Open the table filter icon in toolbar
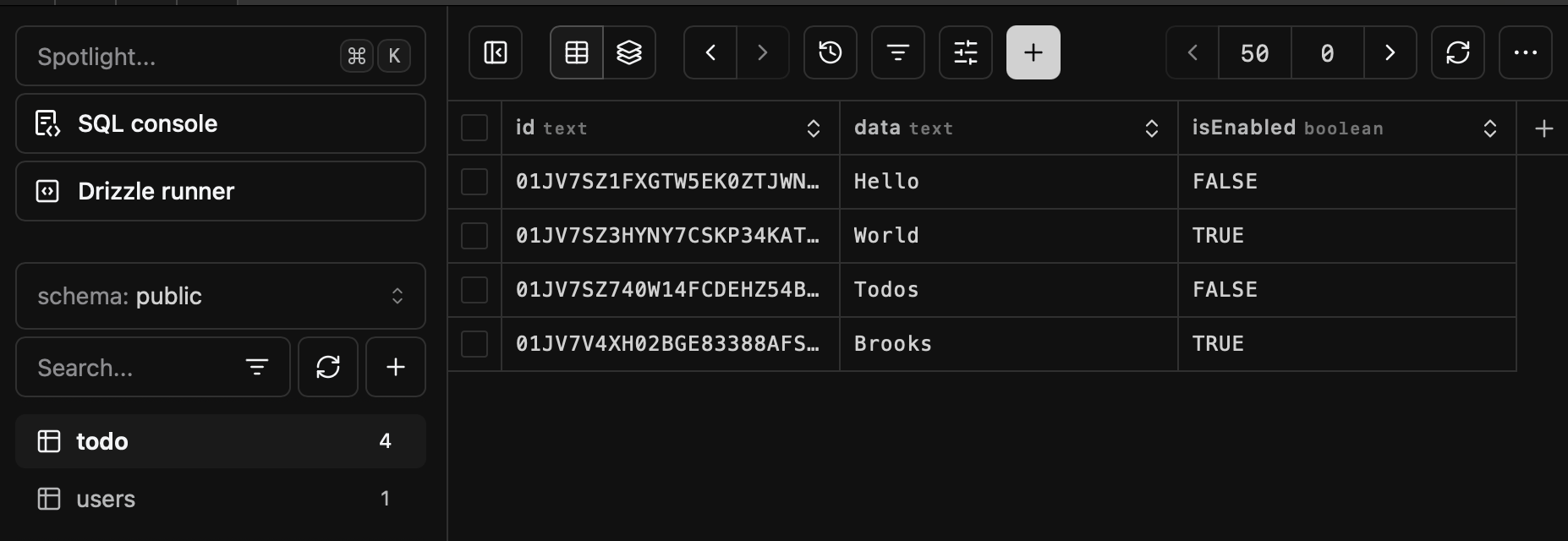1568x541 pixels. click(898, 52)
